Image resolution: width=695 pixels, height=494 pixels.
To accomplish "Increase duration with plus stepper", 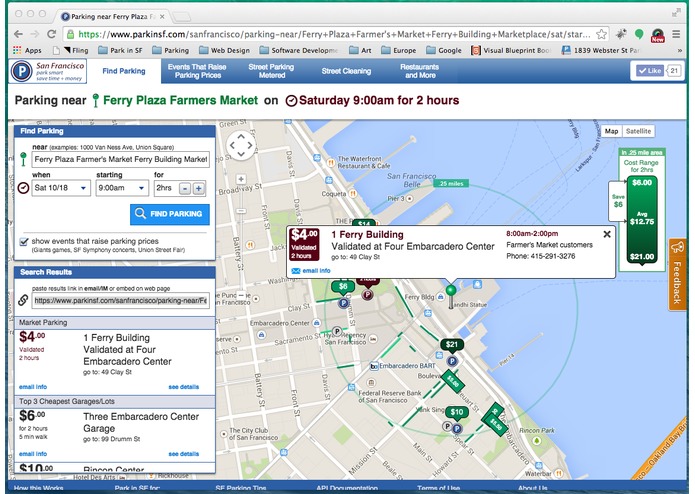I will (199, 188).
